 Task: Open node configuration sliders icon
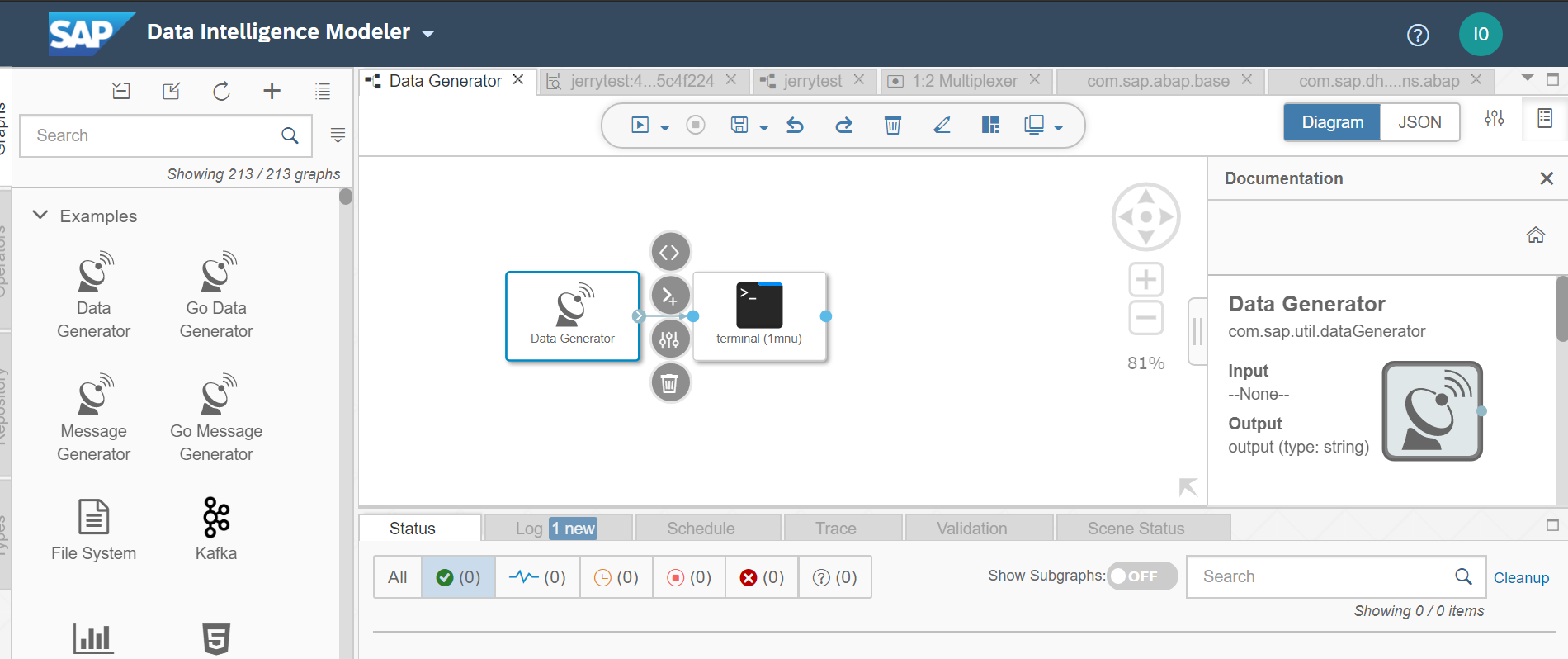pos(670,339)
